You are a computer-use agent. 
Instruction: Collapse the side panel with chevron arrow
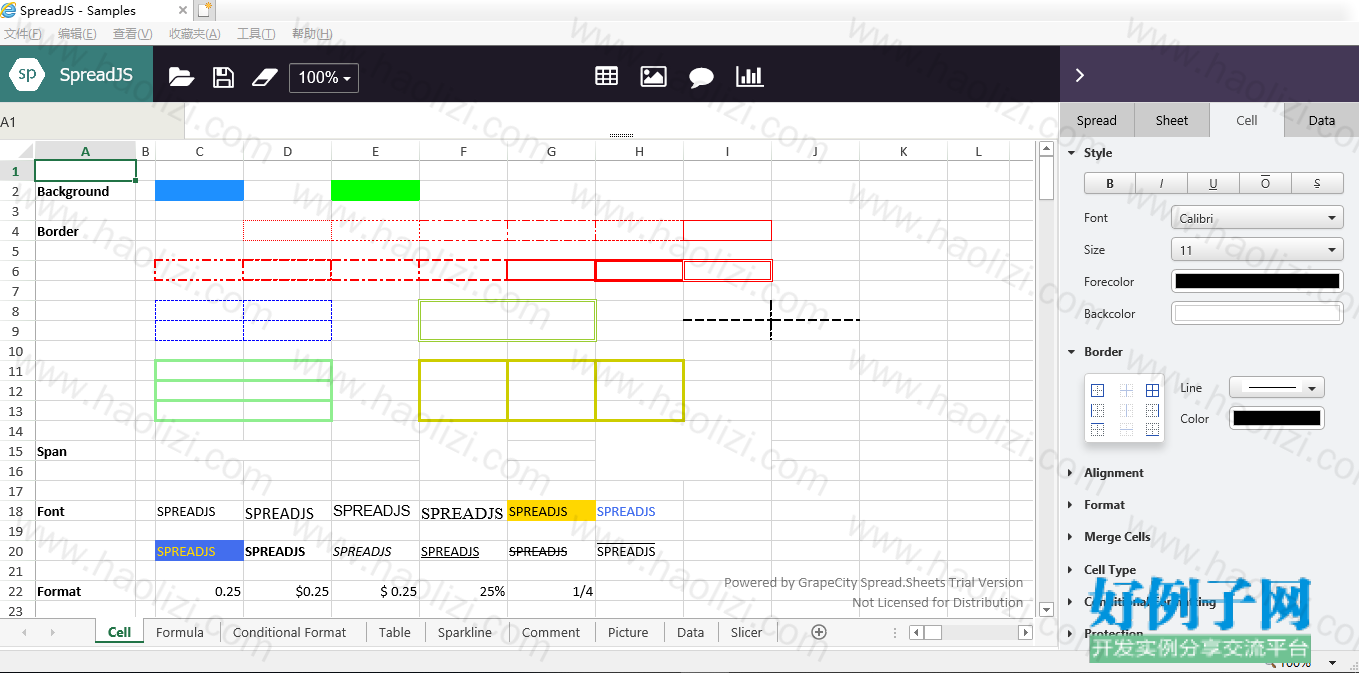[x=1079, y=75]
